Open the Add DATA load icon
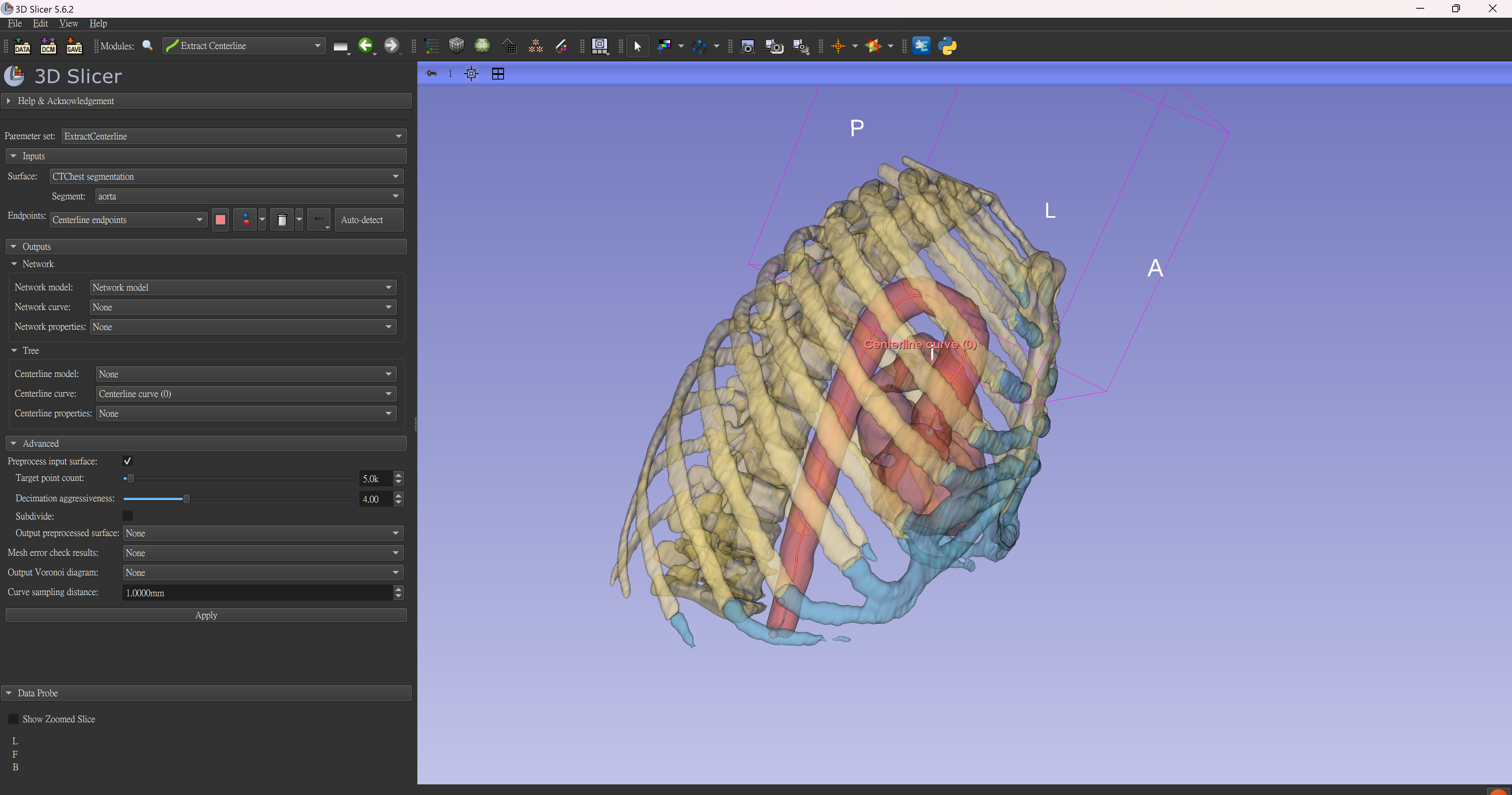The height and width of the screenshot is (795, 1512). [x=22, y=46]
